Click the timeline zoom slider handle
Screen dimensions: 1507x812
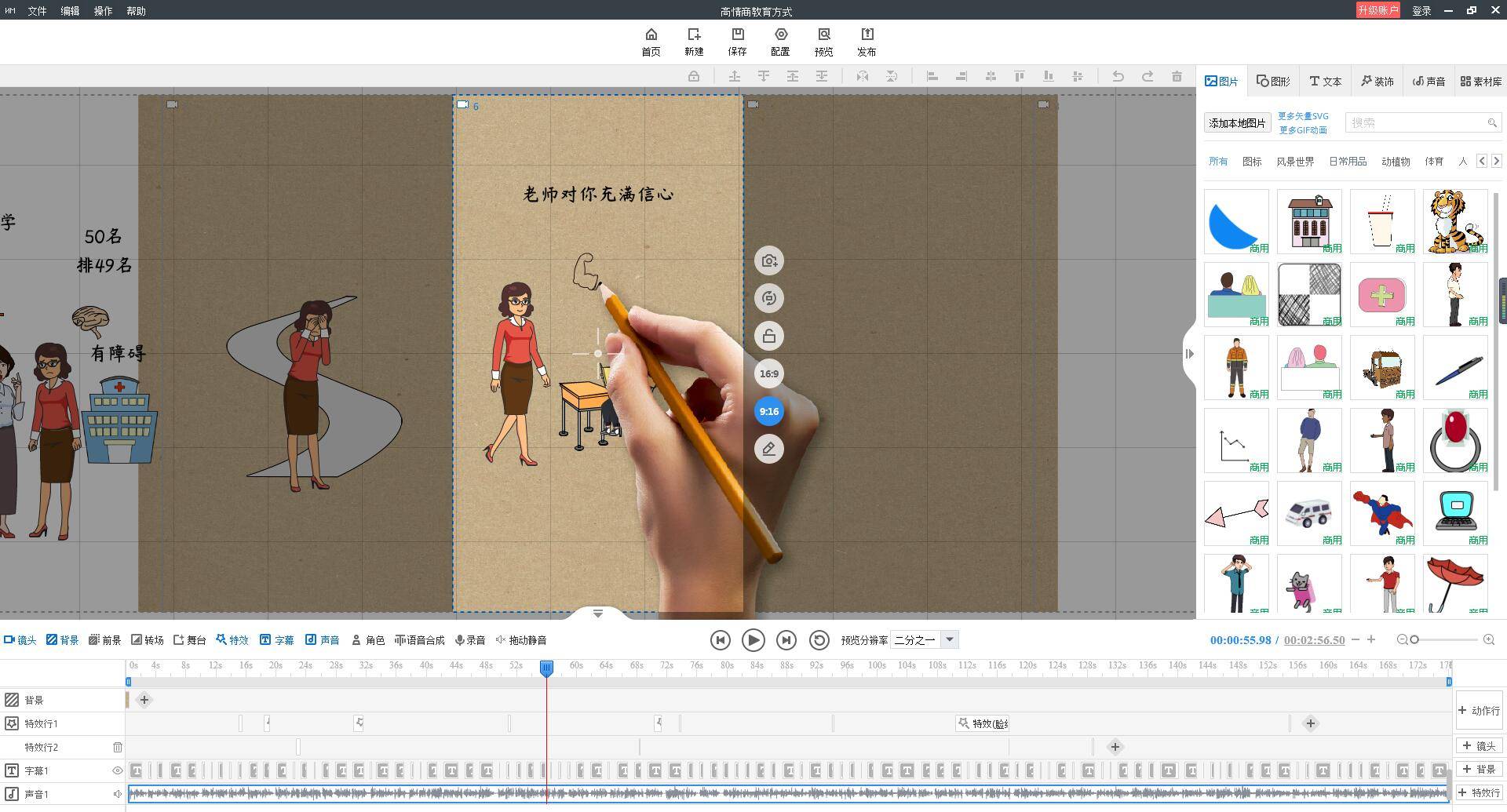click(x=1414, y=640)
